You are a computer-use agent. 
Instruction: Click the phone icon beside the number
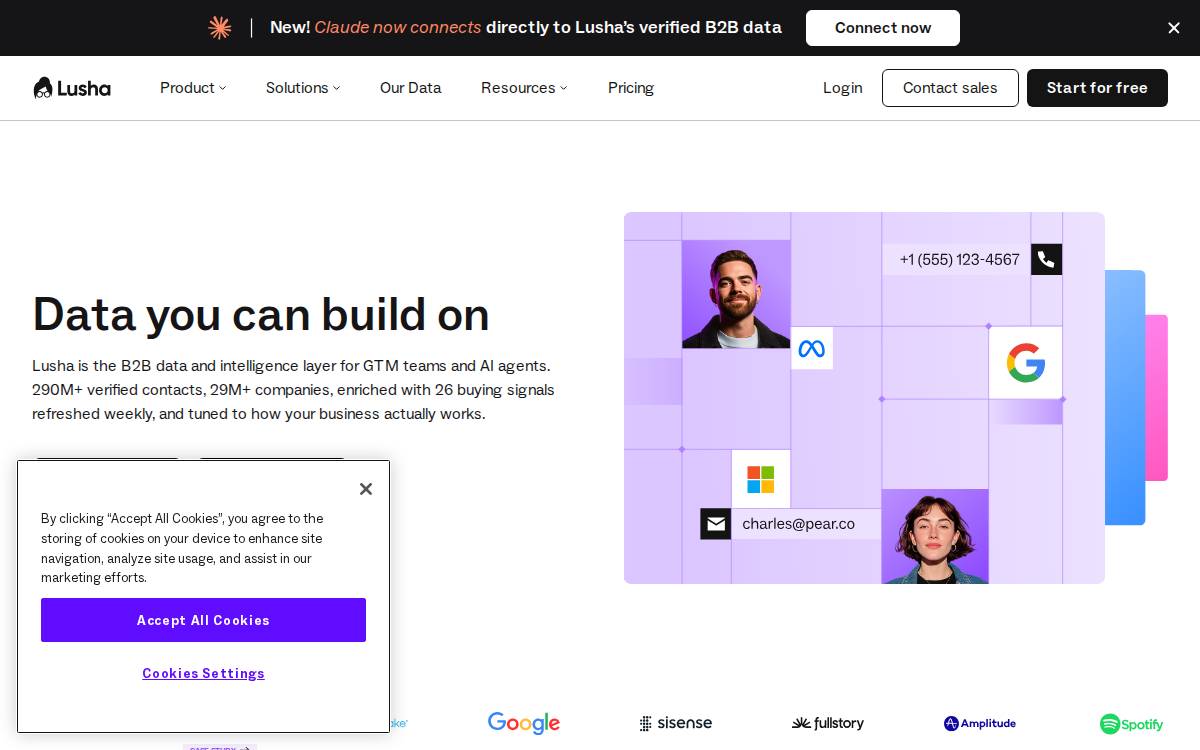(x=1046, y=260)
